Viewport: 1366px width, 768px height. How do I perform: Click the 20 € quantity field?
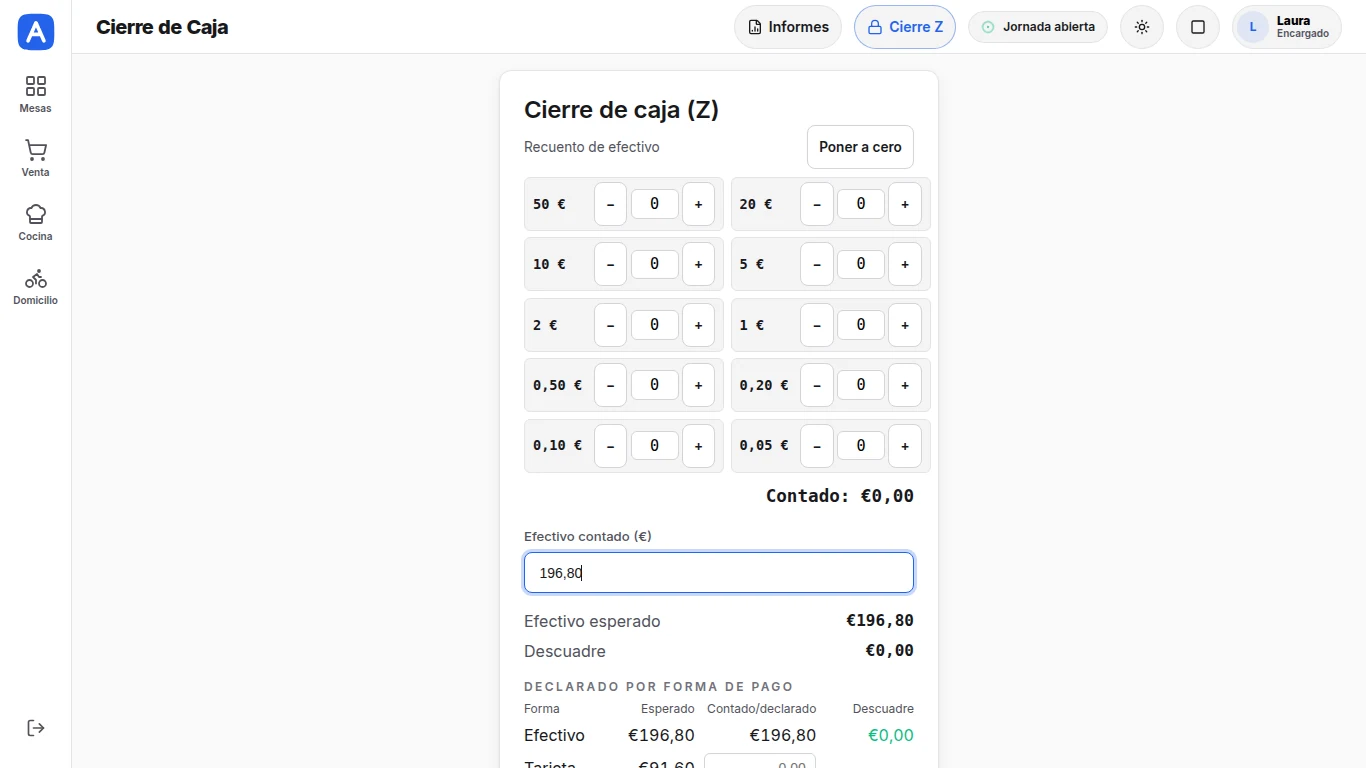pyautogui.click(x=861, y=204)
